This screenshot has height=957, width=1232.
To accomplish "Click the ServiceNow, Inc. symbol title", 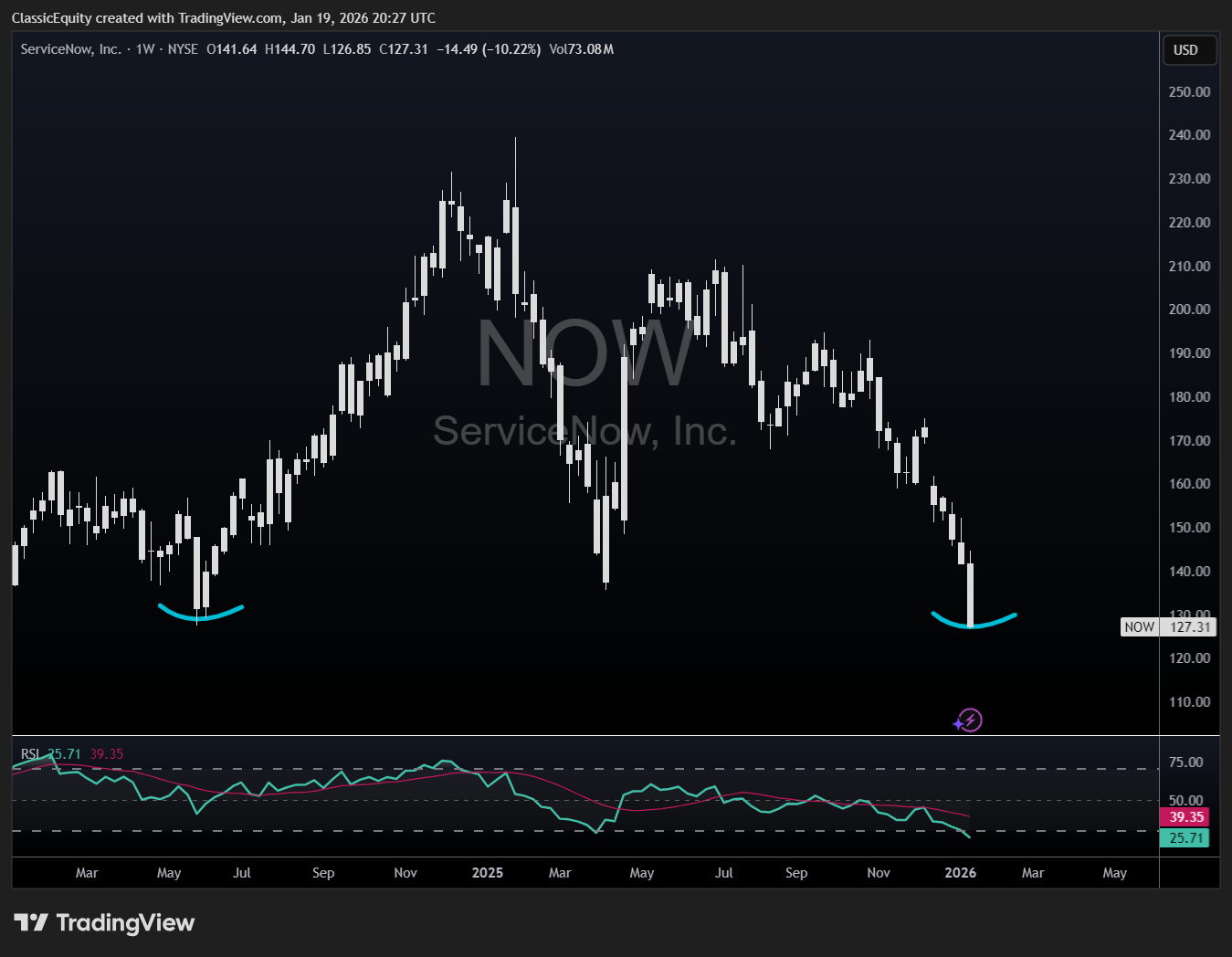I will click(70, 49).
